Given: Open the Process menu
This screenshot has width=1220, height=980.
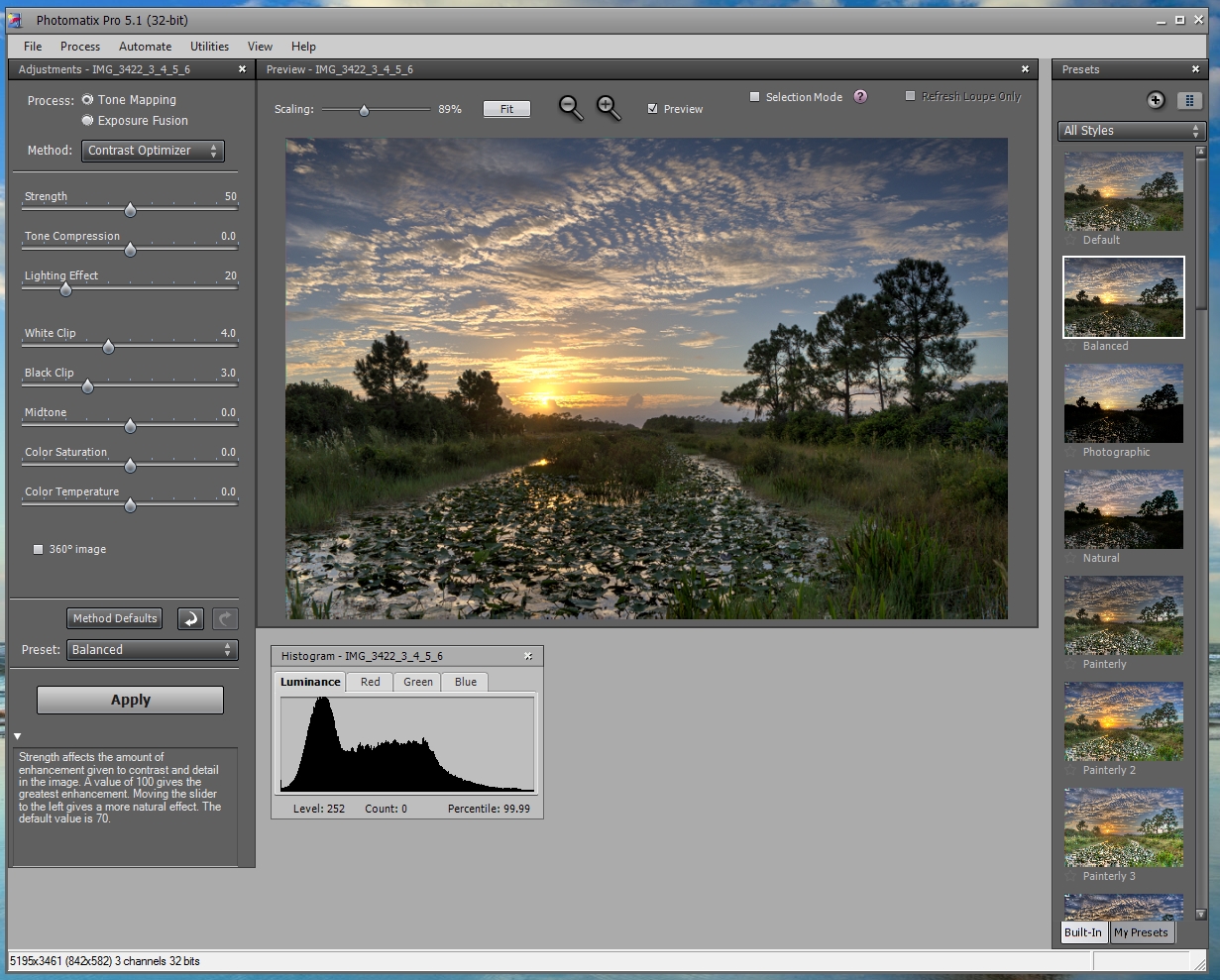Looking at the screenshot, I should 80,47.
